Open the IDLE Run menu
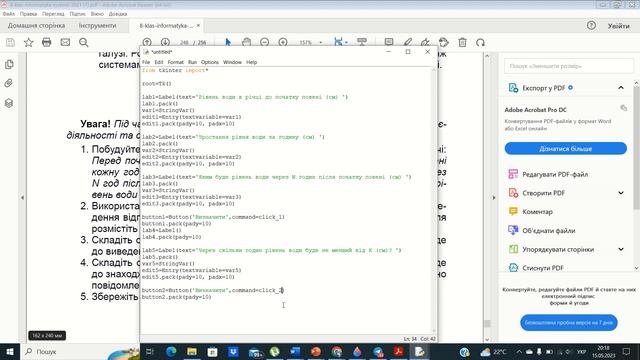640x360 pixels. pyautogui.click(x=192, y=62)
